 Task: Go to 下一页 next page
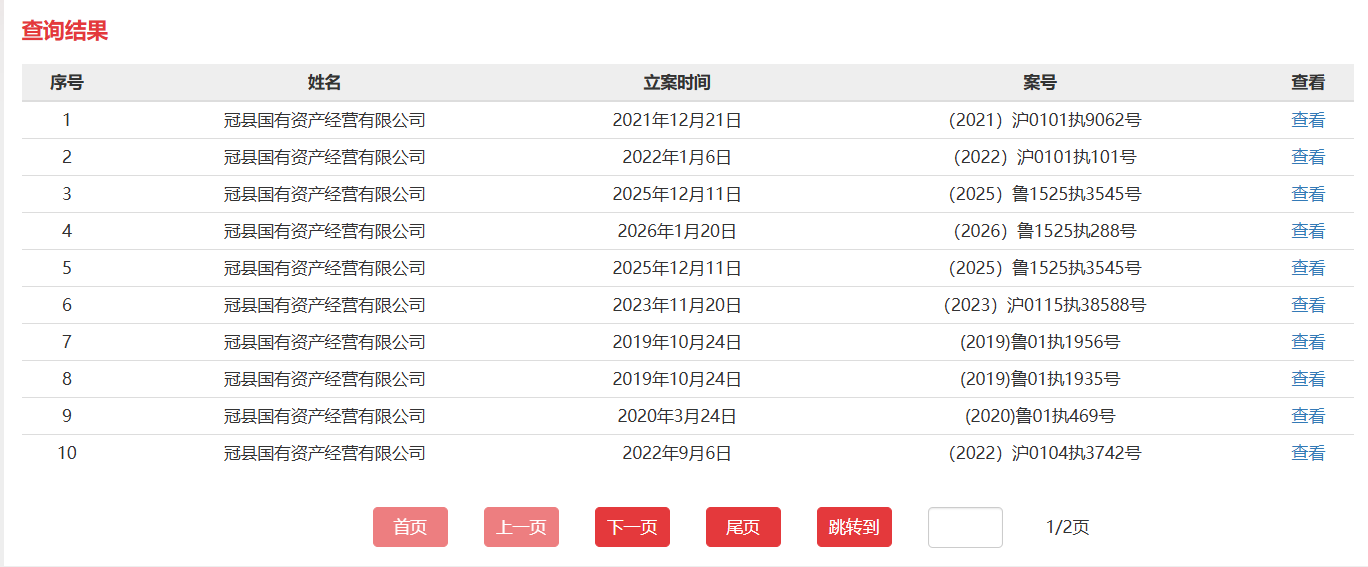pos(632,527)
